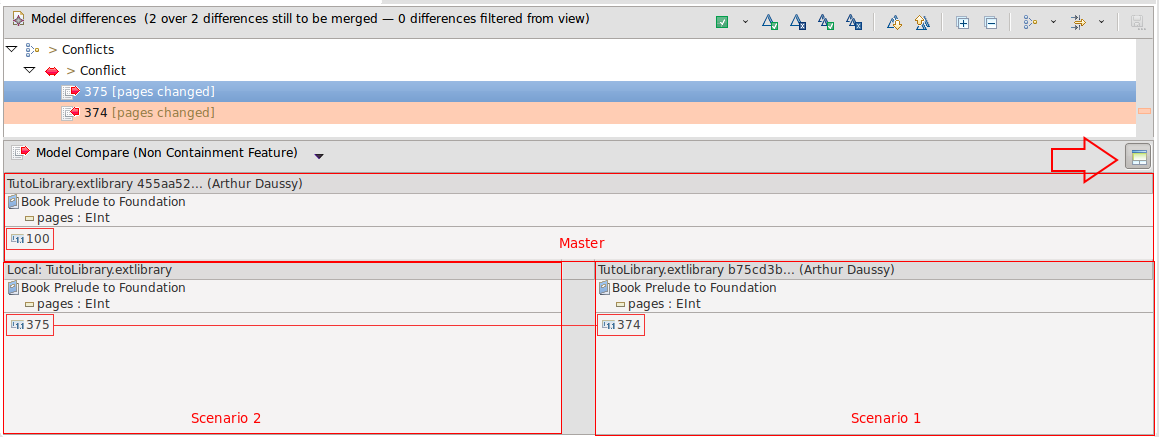Expand all nodes in differences tree
This screenshot has width=1159, height=437.
coord(962,22)
